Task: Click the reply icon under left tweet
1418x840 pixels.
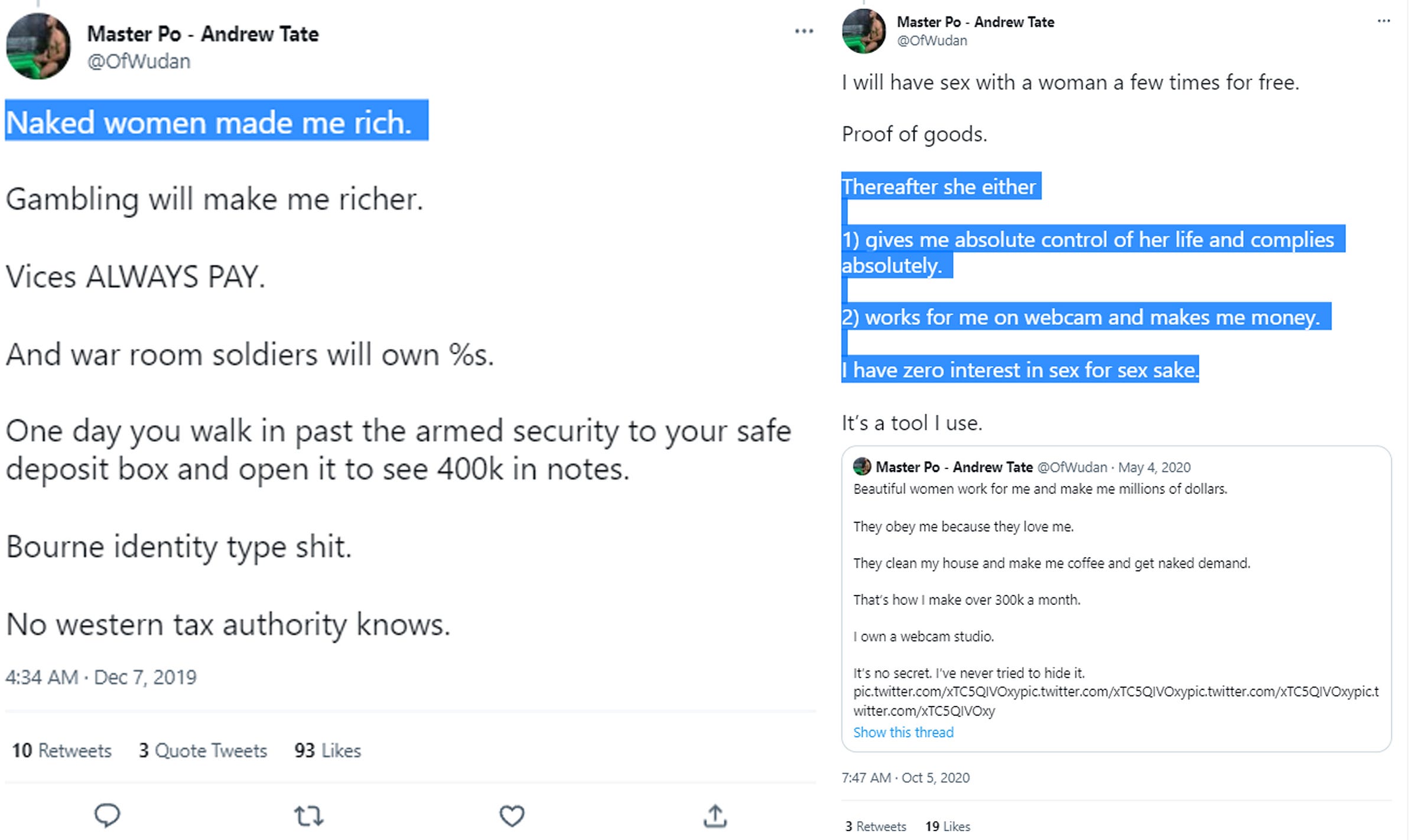Action: 107,815
